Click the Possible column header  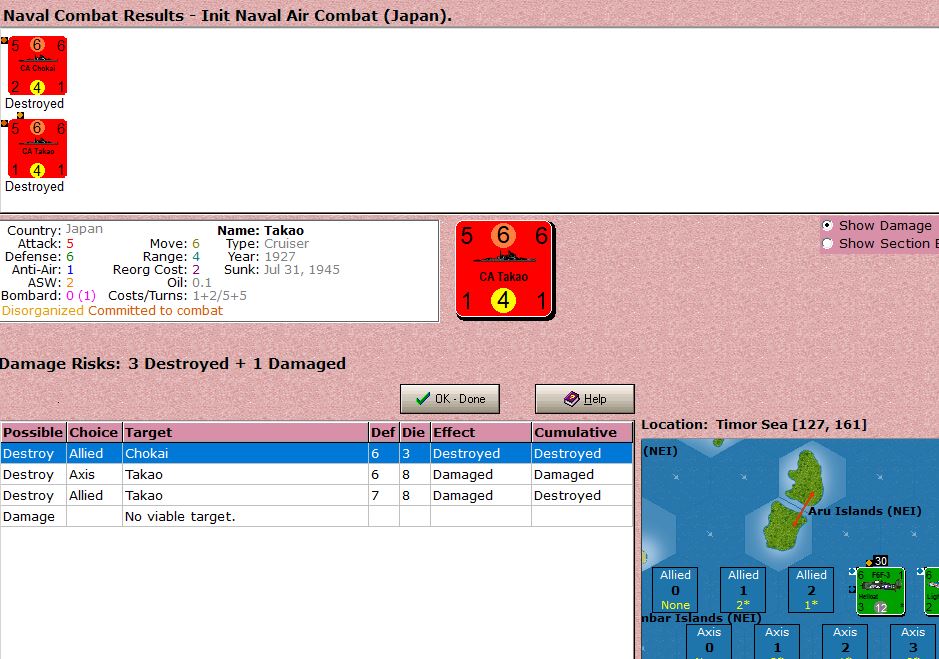(x=34, y=433)
